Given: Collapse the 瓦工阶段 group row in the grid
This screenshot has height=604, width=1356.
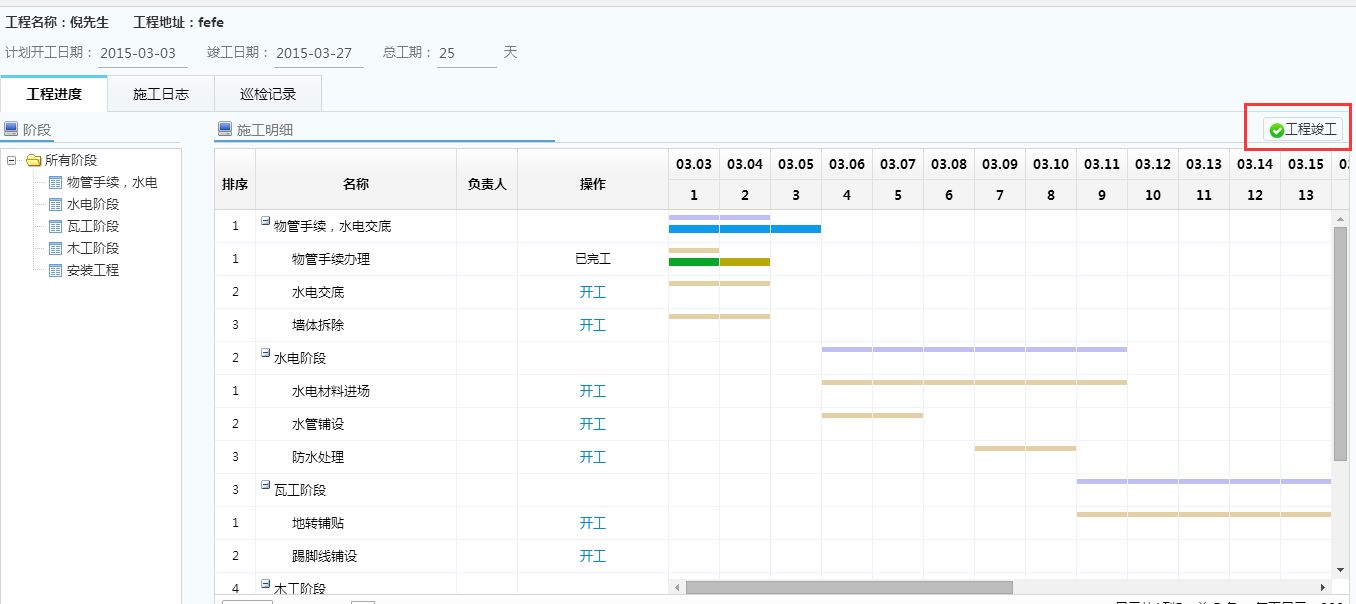Looking at the screenshot, I should [x=266, y=486].
